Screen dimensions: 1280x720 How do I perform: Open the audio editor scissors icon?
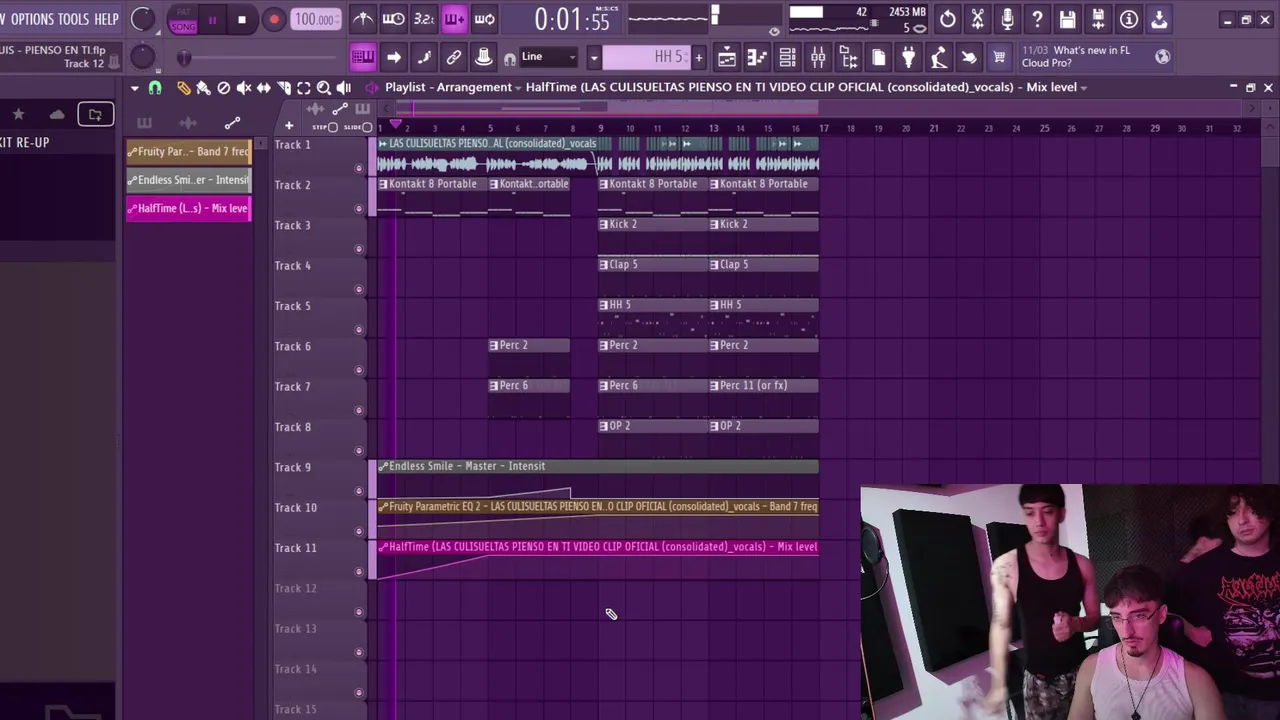977,19
